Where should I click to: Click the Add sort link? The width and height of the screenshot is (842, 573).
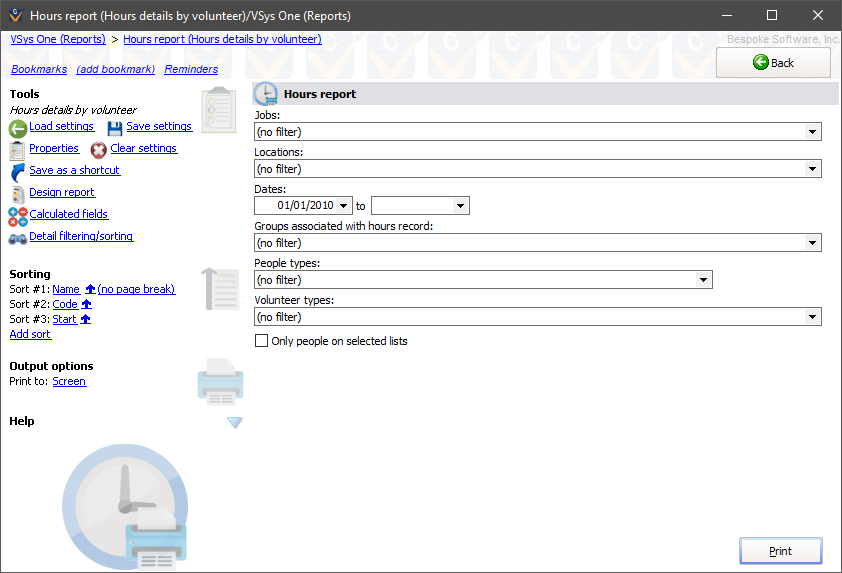coord(30,335)
